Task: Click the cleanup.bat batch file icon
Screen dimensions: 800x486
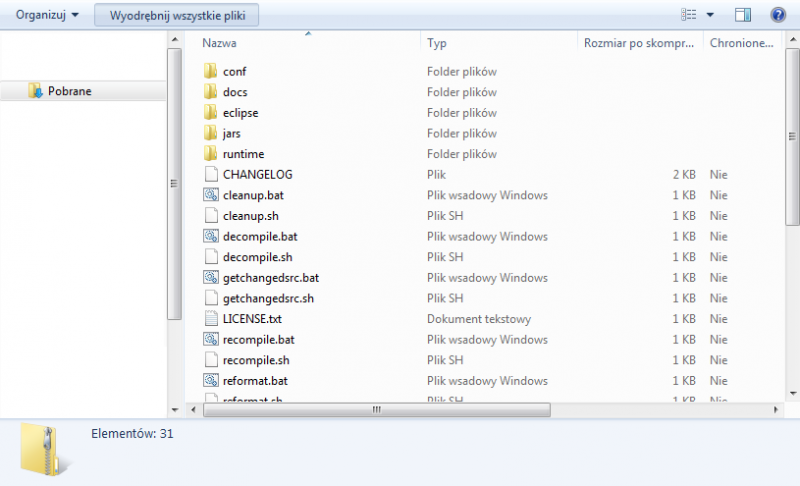Action: (x=211, y=195)
